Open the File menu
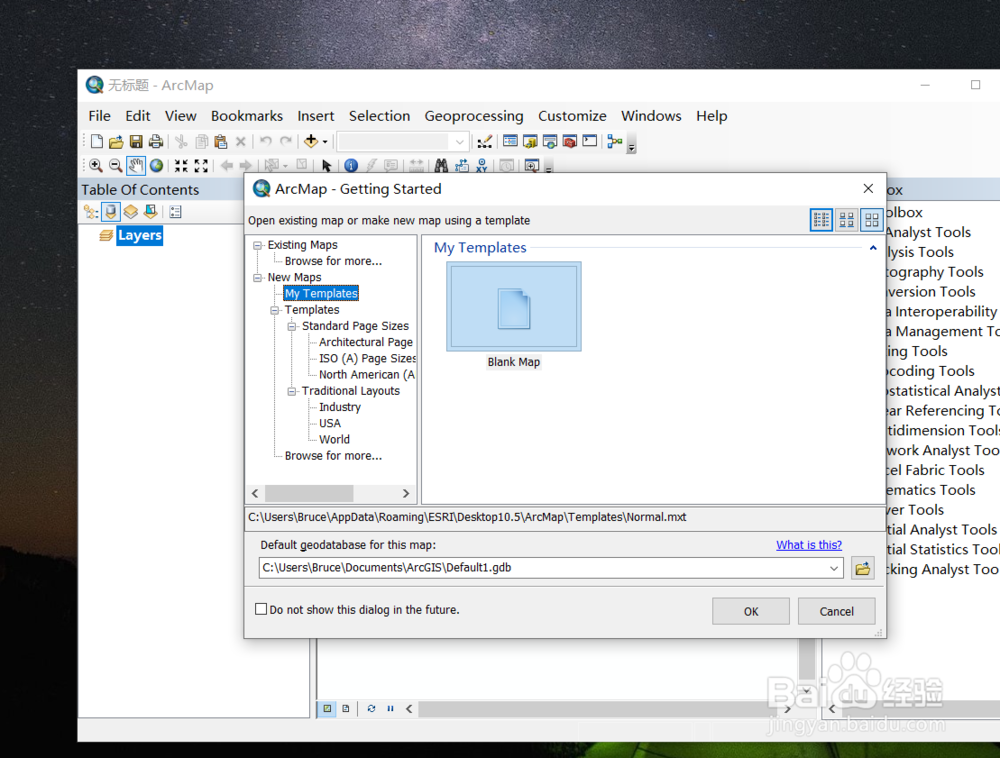The height and width of the screenshot is (758, 1000). pos(99,116)
